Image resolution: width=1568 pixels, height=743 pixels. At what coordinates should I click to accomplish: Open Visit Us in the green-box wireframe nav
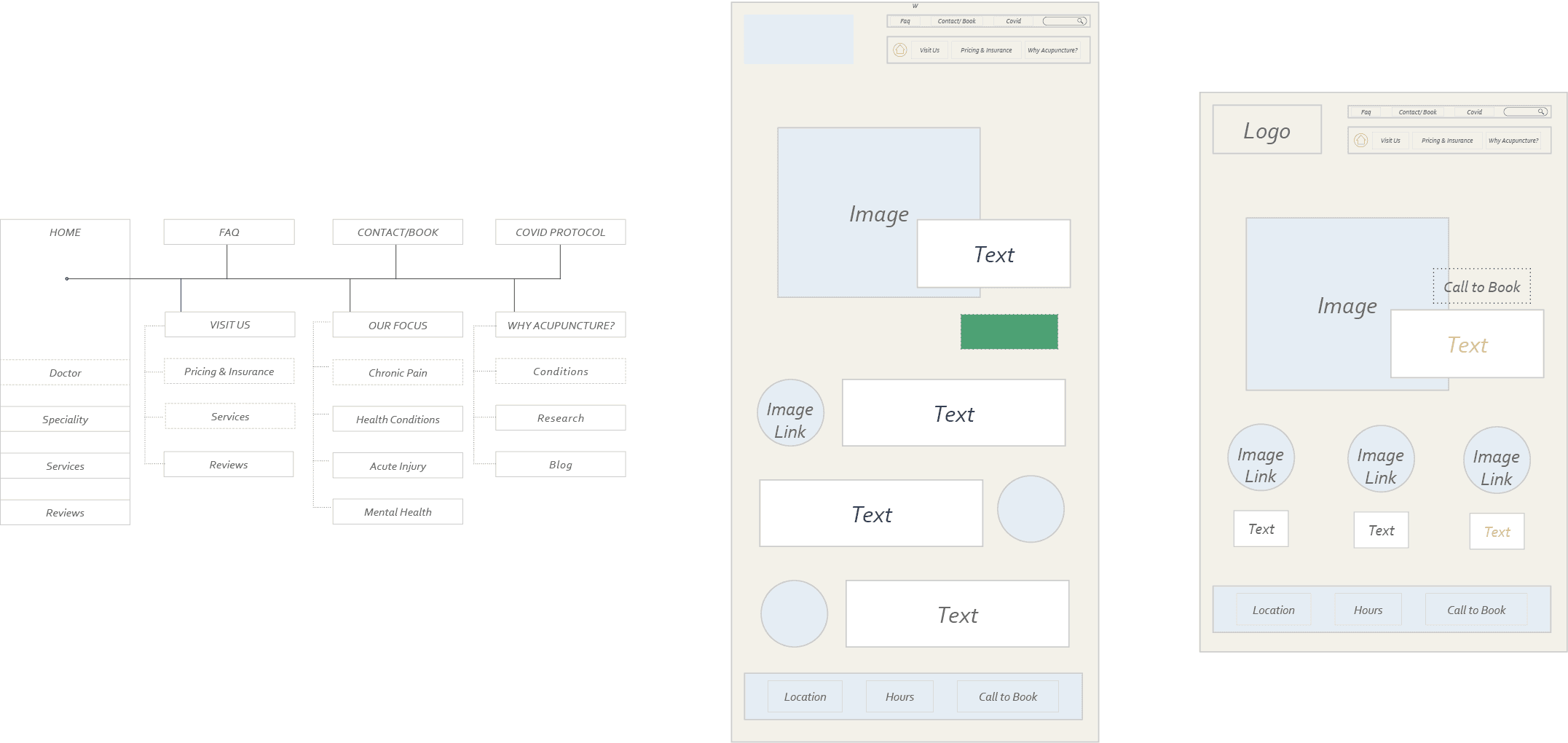point(929,50)
